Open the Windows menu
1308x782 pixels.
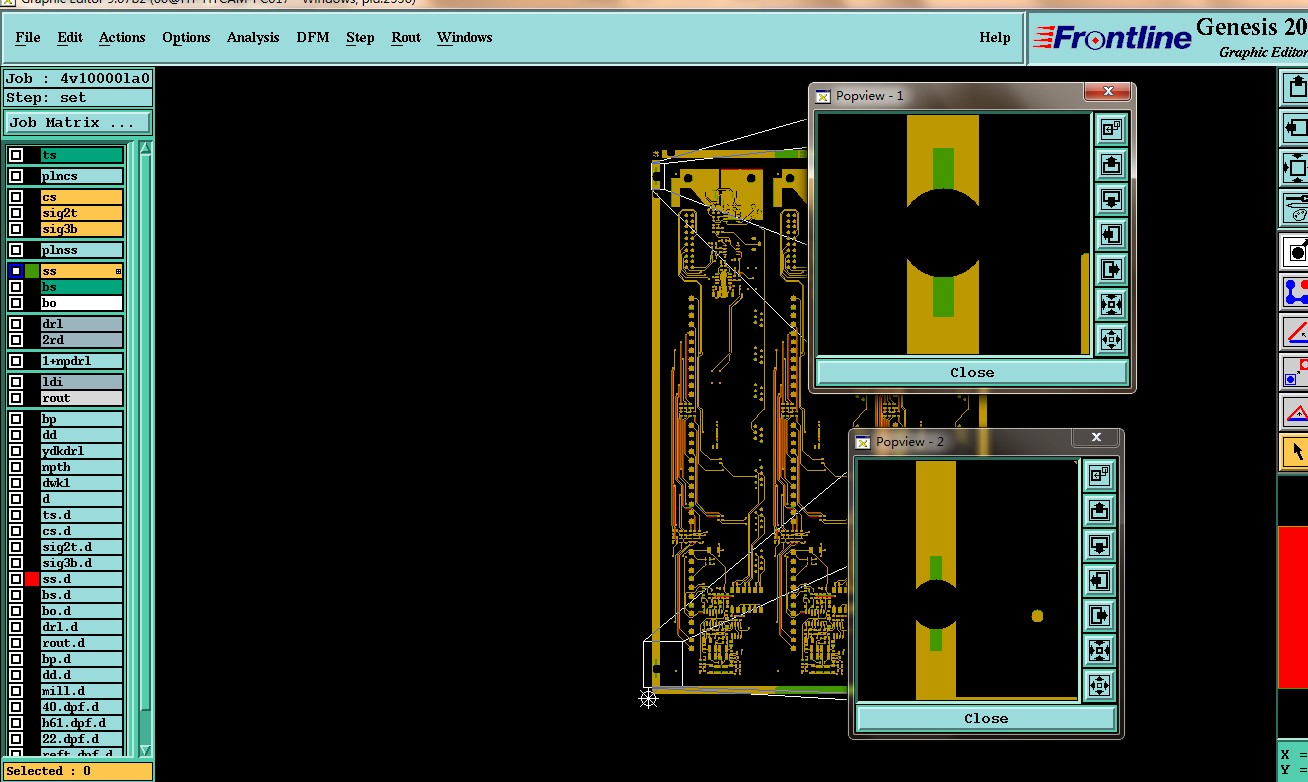pyautogui.click(x=464, y=37)
